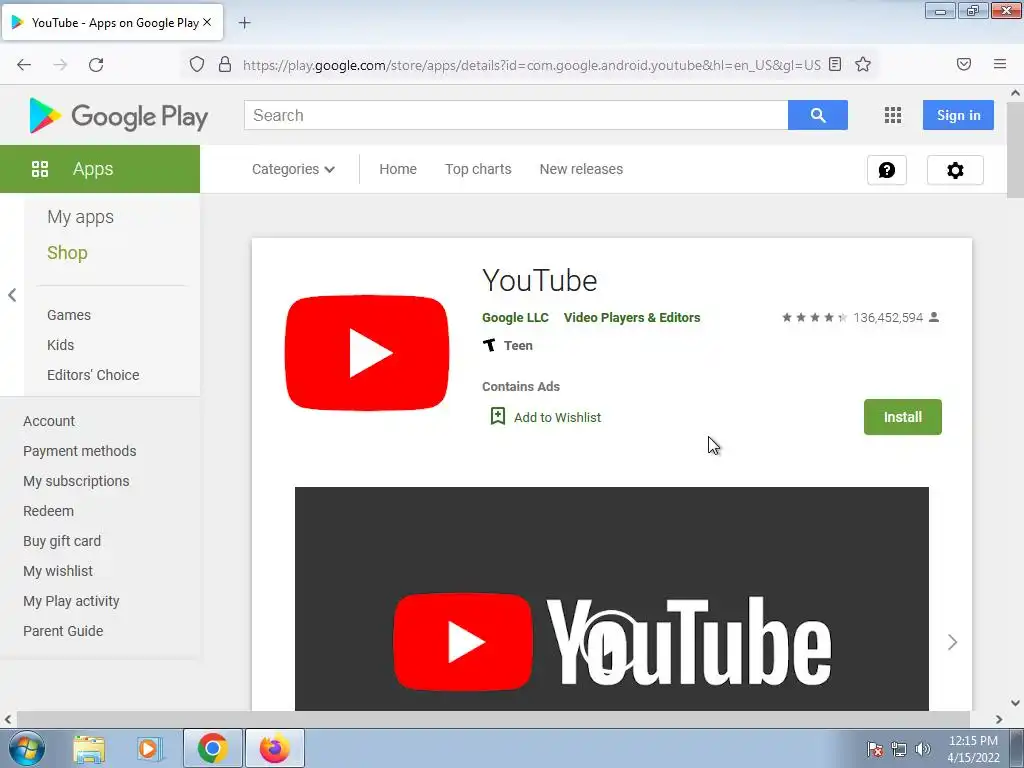This screenshot has height=768, width=1024.
Task: Open the My Play activity link
Action: 71,601
